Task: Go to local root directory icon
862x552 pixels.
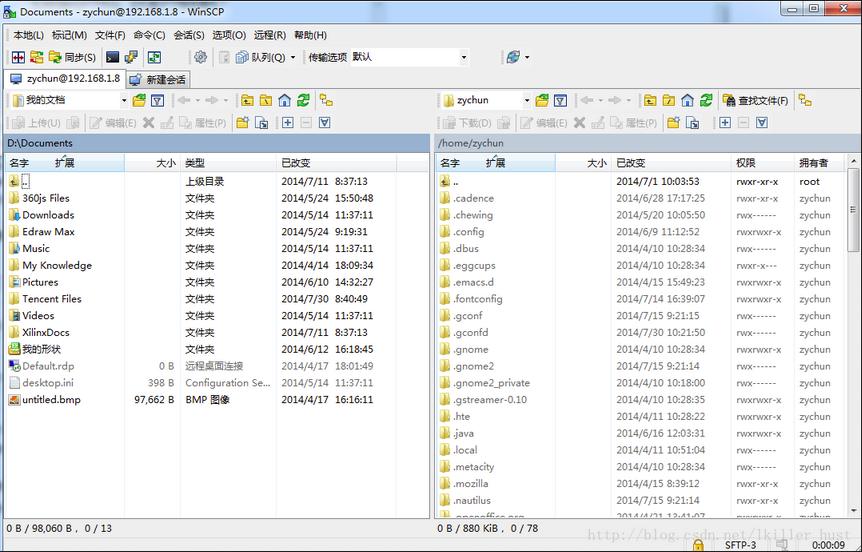Action: [x=266, y=100]
